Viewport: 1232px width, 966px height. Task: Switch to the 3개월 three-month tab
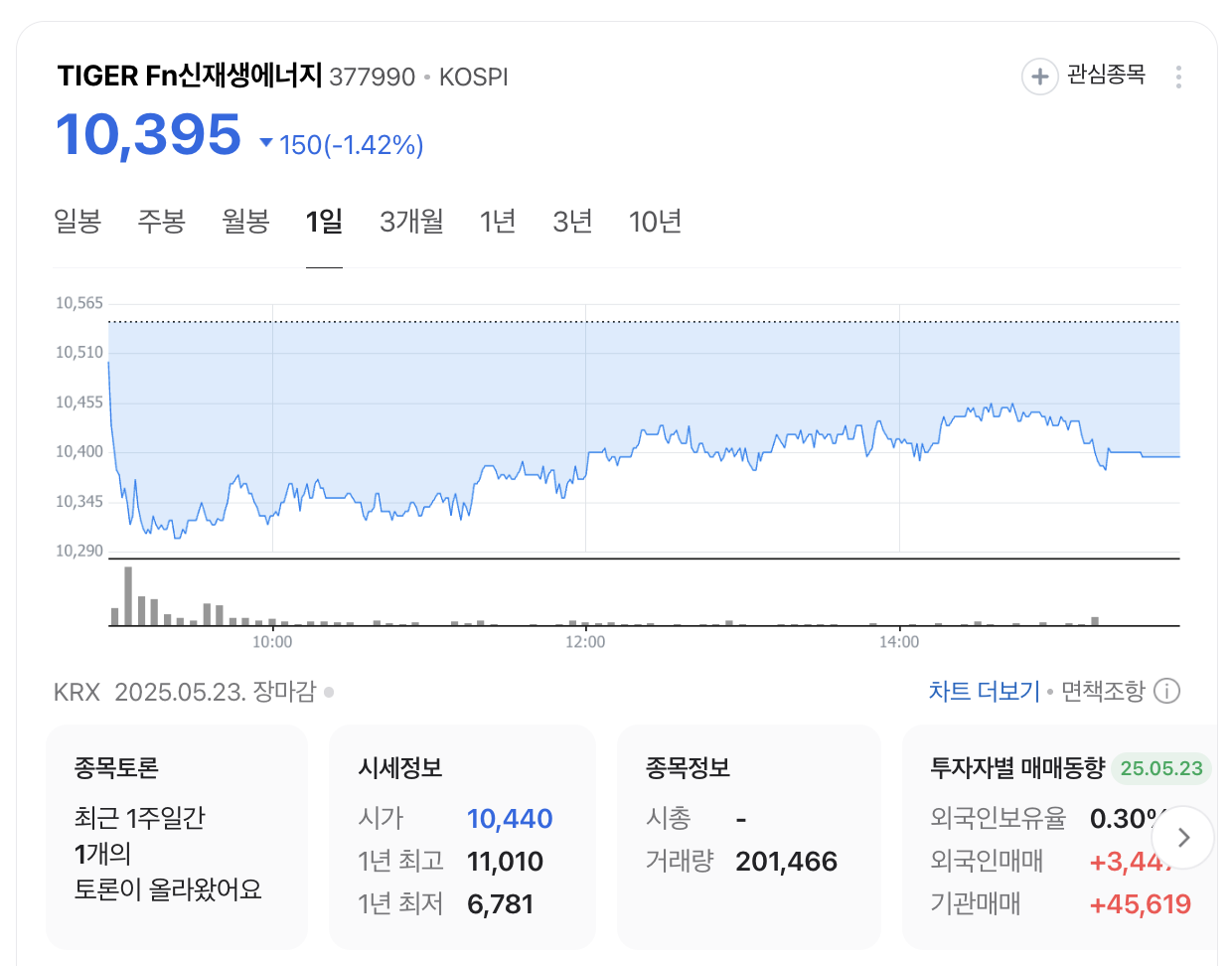tap(411, 222)
